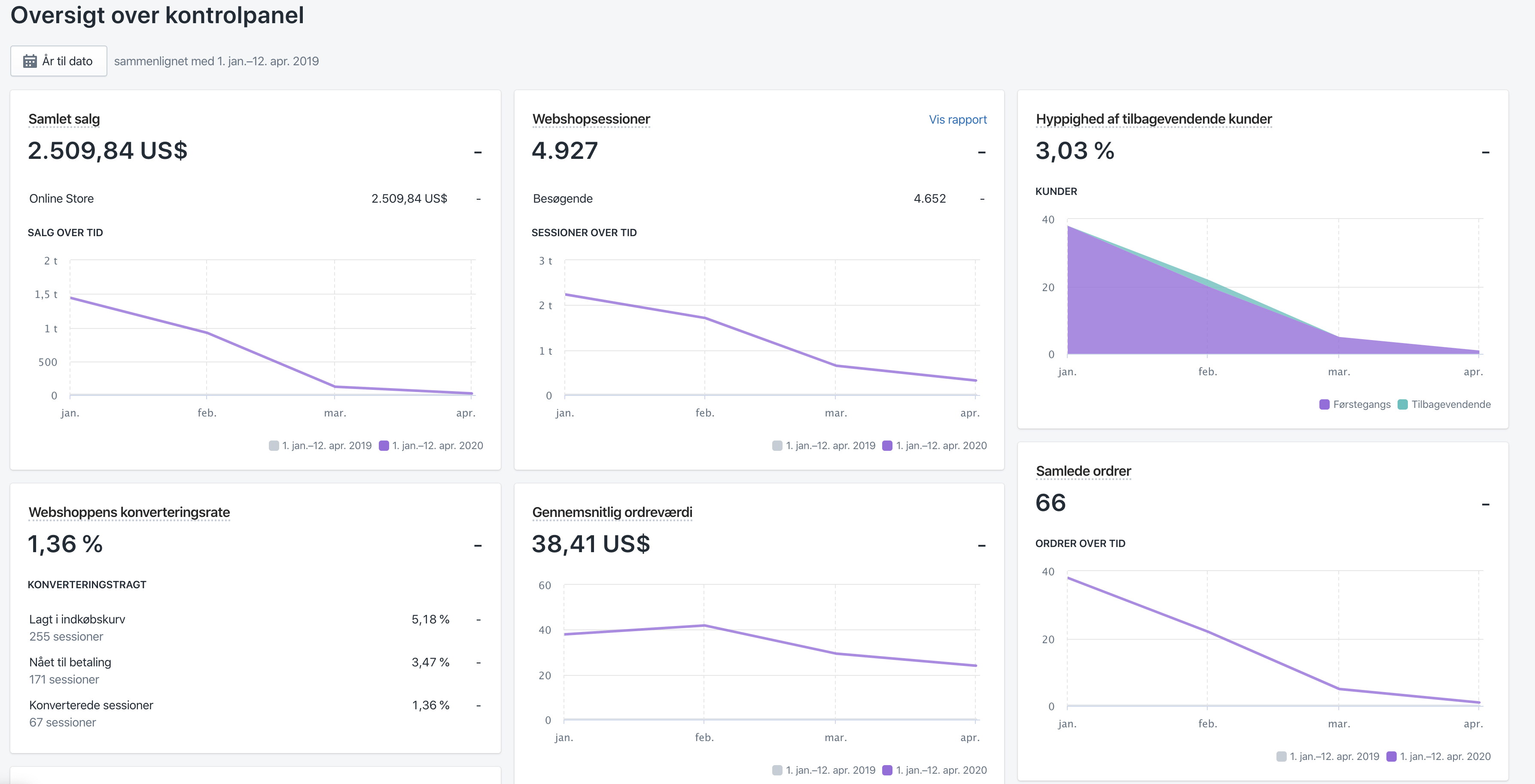Click the Samlet salg card title
The height and width of the screenshot is (784, 1535).
(x=64, y=119)
